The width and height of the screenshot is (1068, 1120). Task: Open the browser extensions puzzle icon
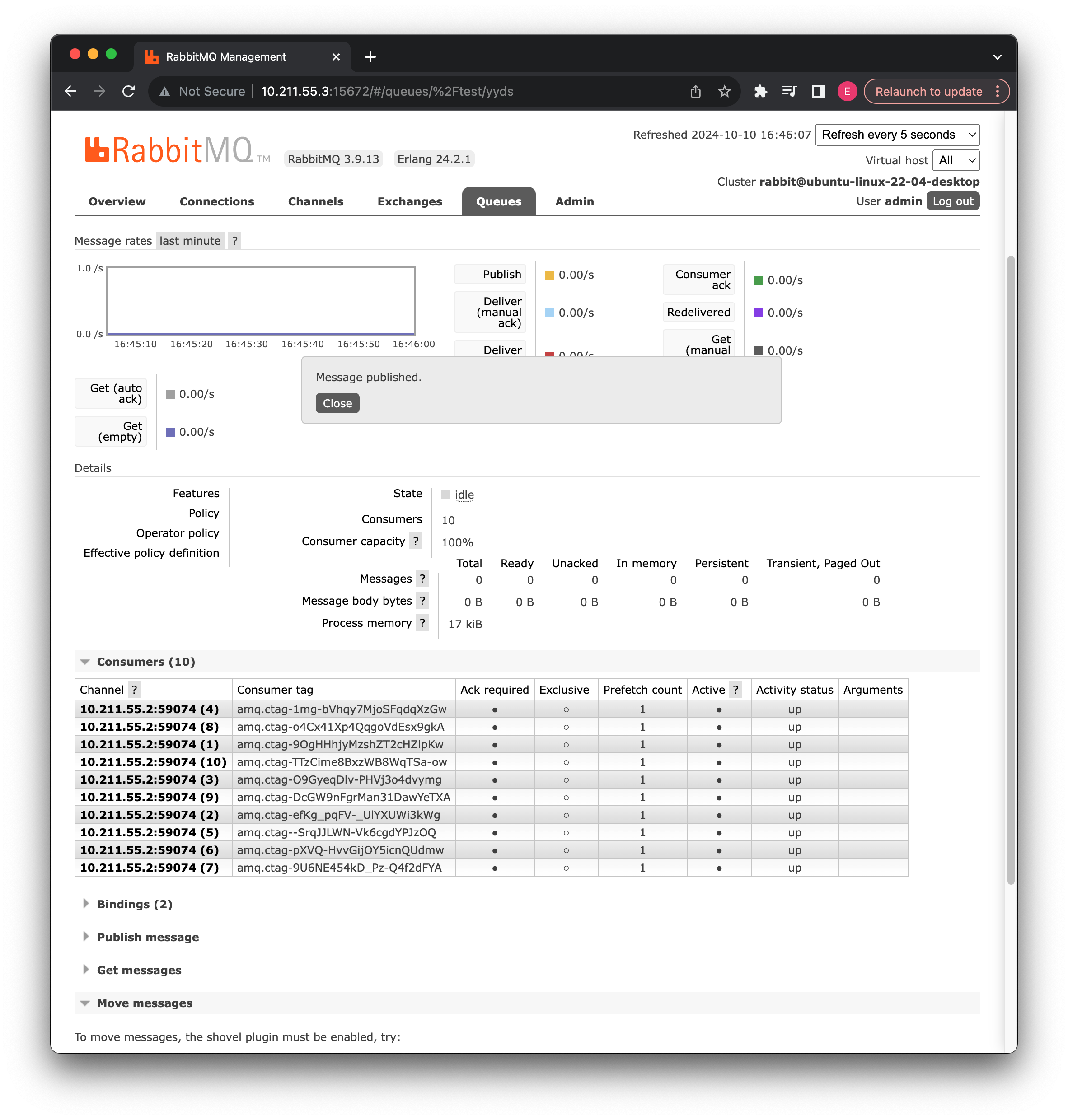point(761,91)
